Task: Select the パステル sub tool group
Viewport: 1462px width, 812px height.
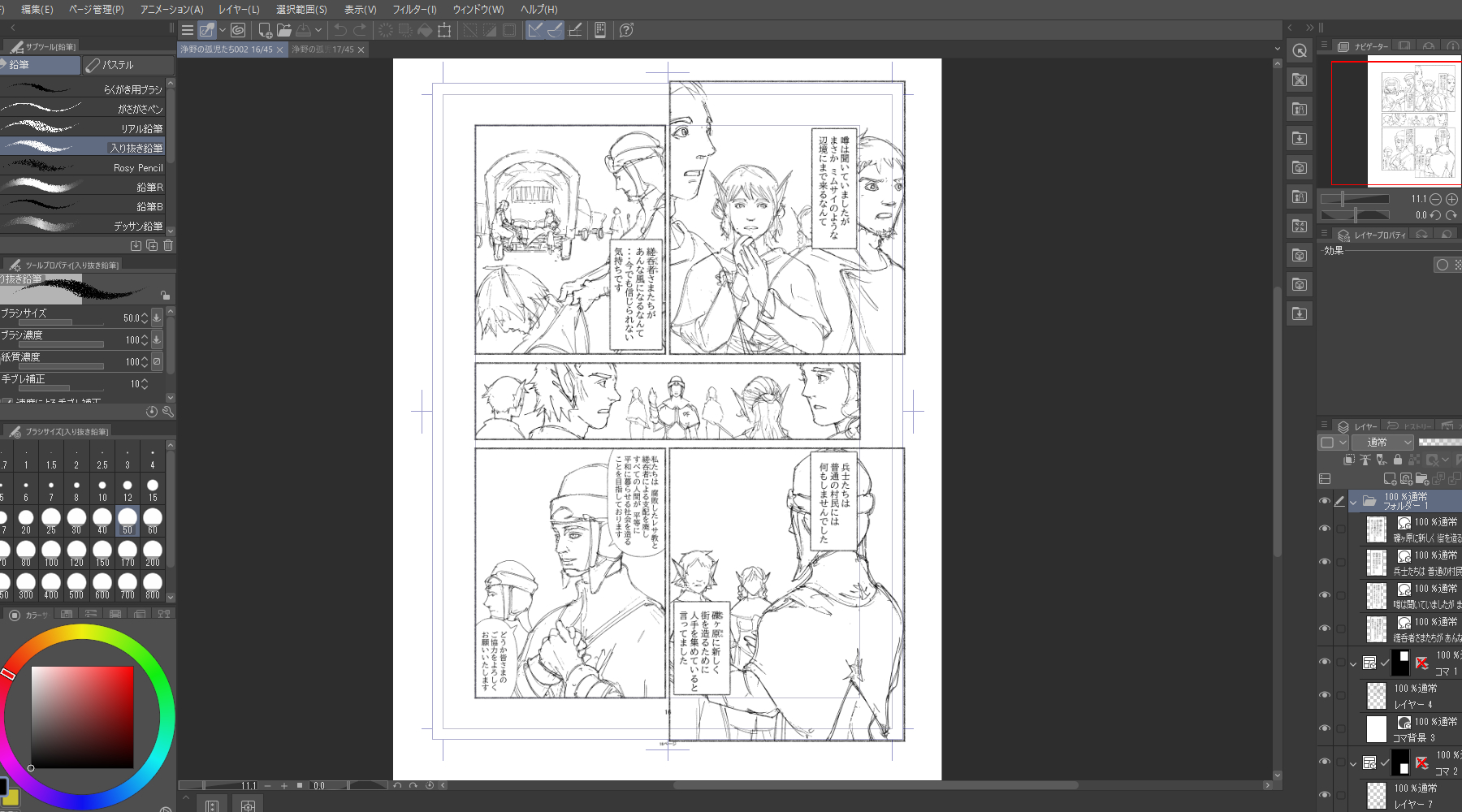Action: point(128,65)
